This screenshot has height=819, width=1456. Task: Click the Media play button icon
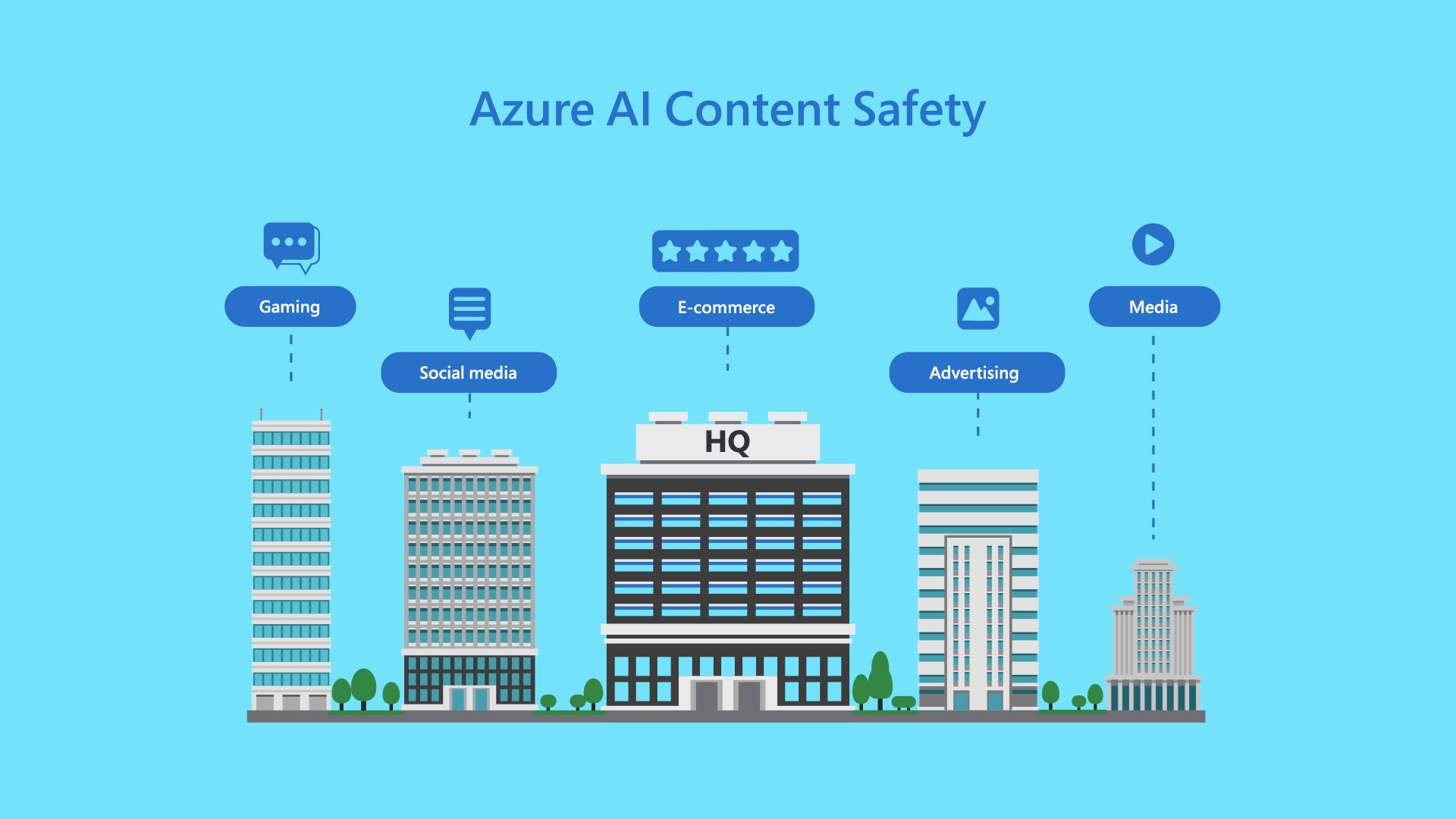pos(1152,243)
